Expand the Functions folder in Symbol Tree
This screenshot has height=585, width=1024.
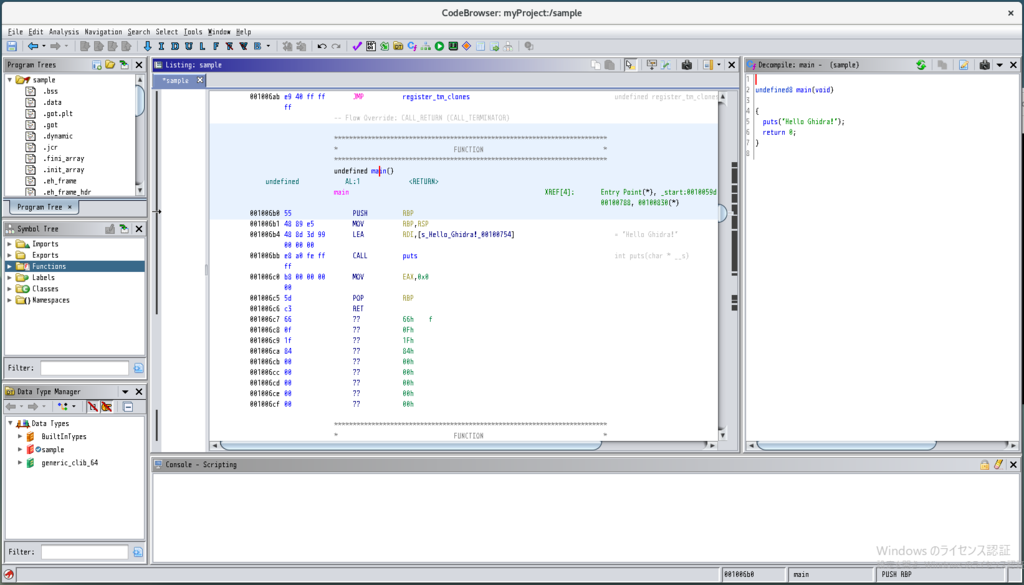click(x=10, y=267)
